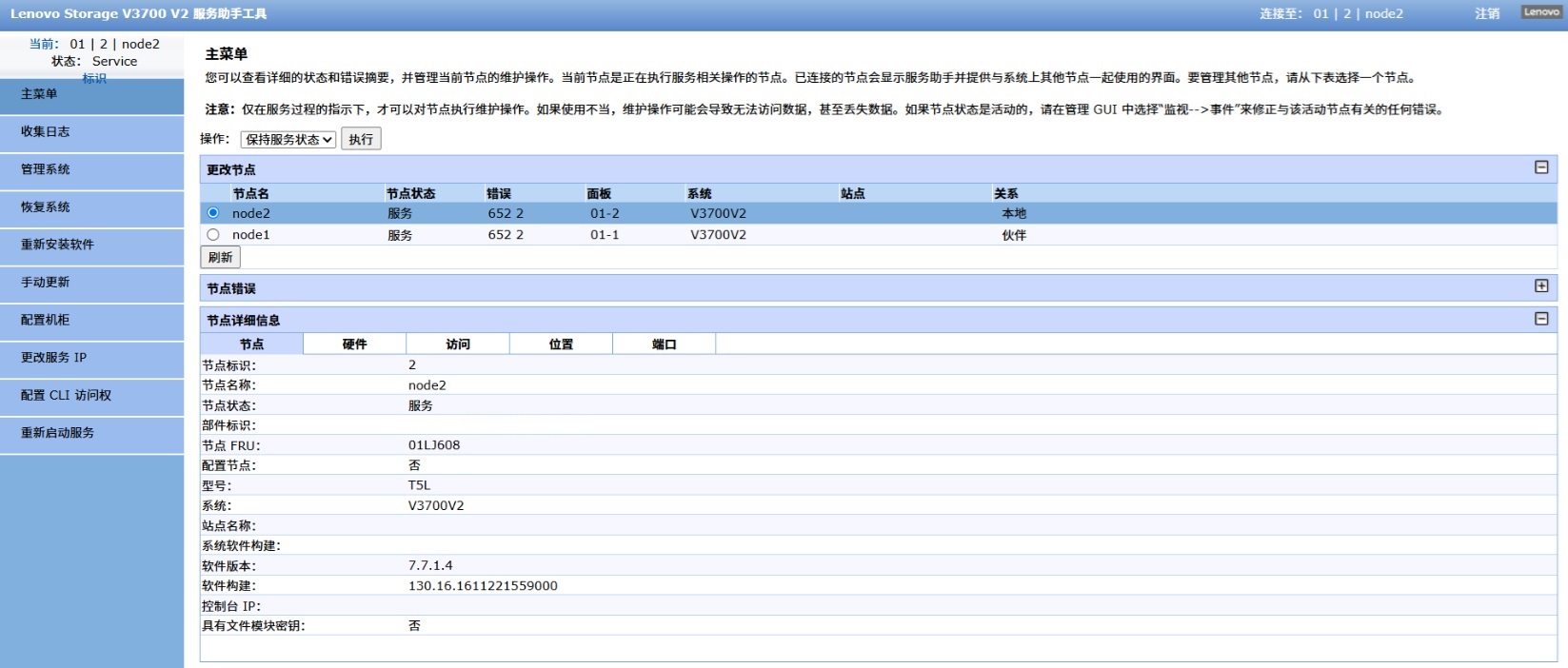
Task: Click the software version 7.7.1.4
Action: pos(430,565)
